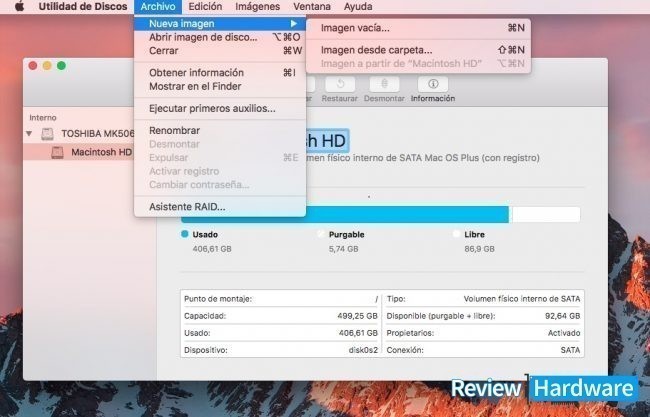The height and width of the screenshot is (417, 650).
Task: Open the Edición menu
Action: pyautogui.click(x=205, y=6)
